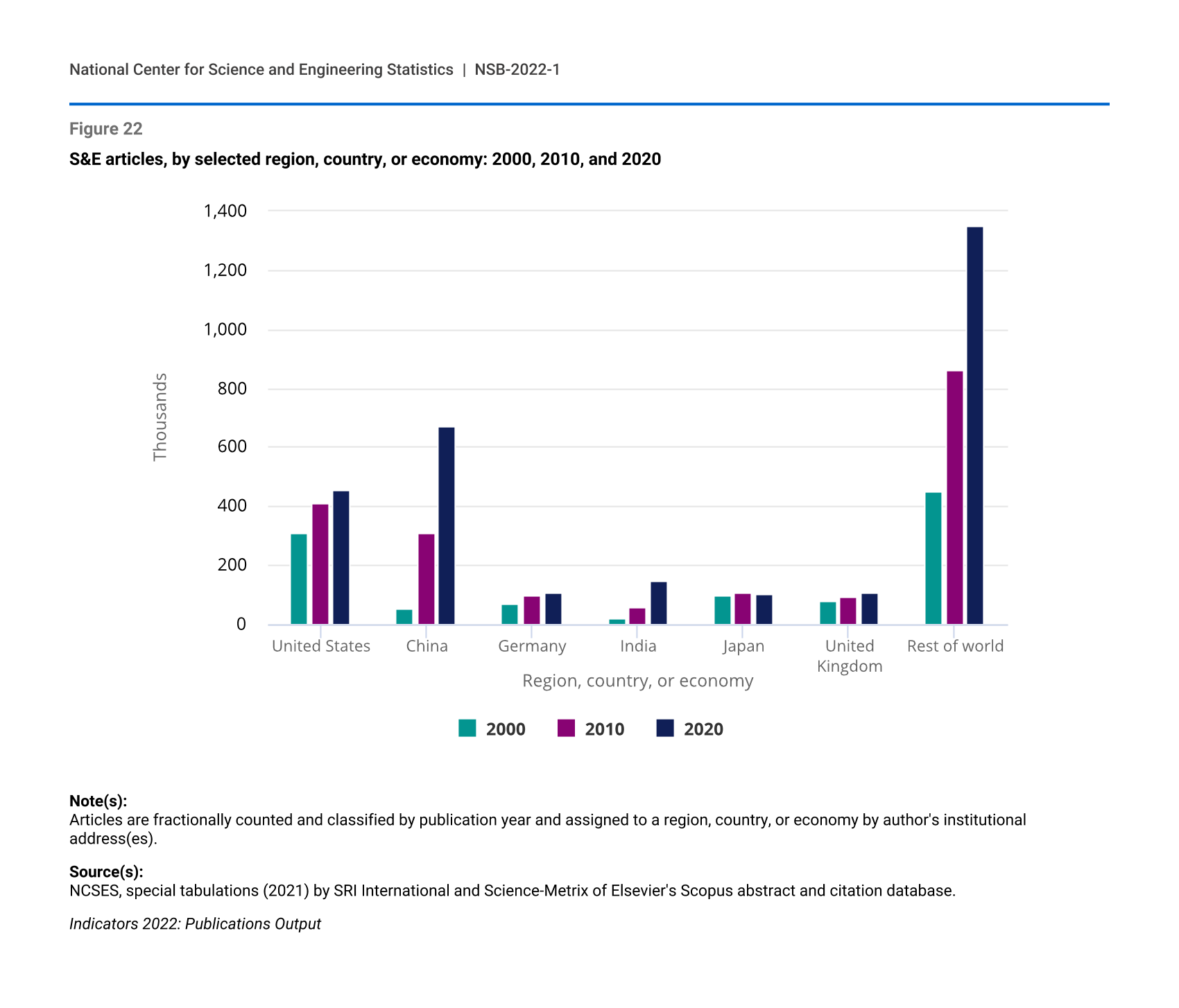Click the NSB-2022-1 report identifier
The width and height of the screenshot is (1179, 1008).
(517, 69)
